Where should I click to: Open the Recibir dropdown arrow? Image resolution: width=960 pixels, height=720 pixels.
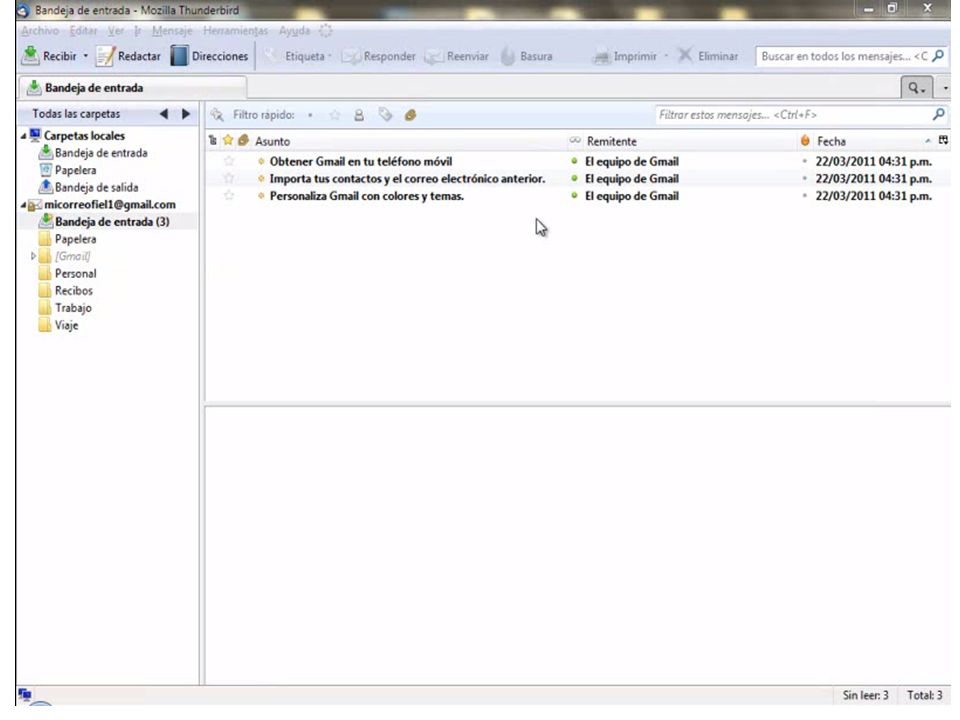pyautogui.click(x=86, y=56)
